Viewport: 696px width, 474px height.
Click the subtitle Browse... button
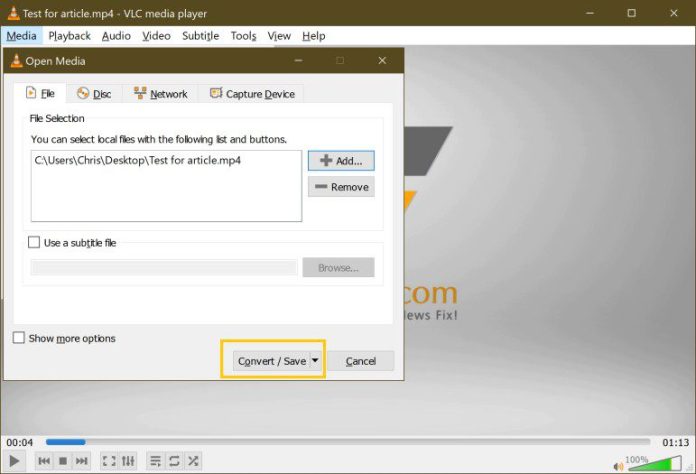click(338, 268)
